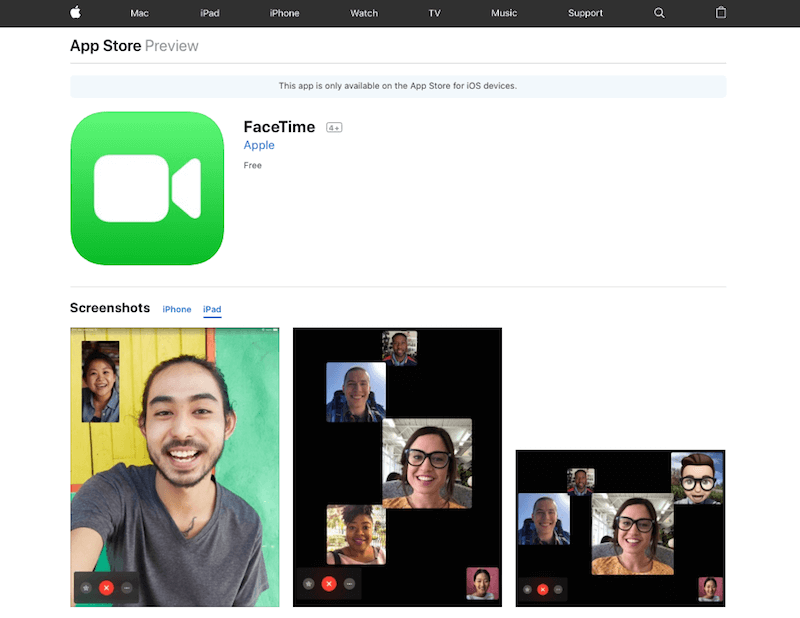The height and width of the screenshot is (618, 800).
Task: Open the portrait group call screenshot
Action: click(x=397, y=467)
